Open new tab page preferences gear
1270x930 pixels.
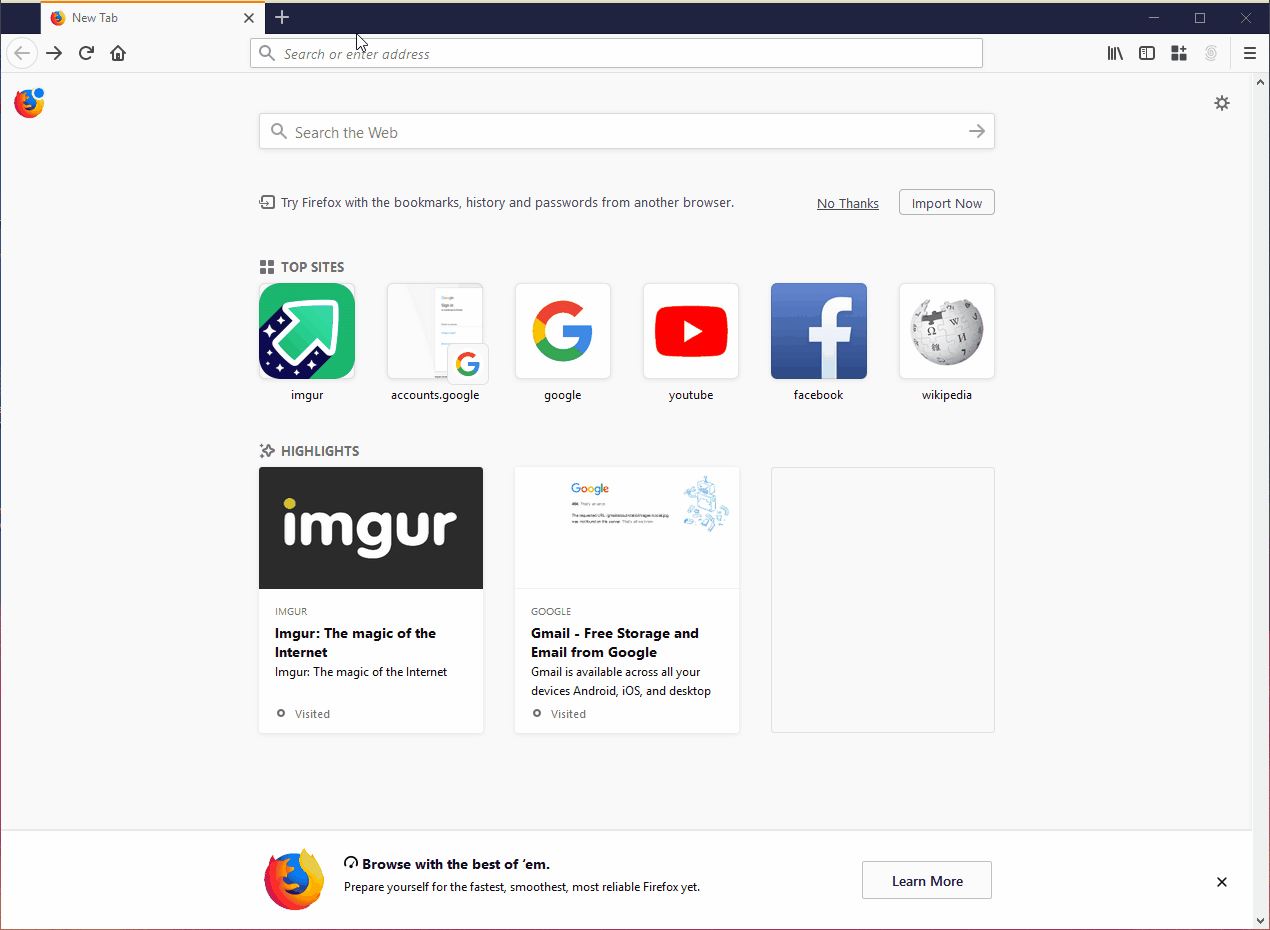click(1222, 103)
